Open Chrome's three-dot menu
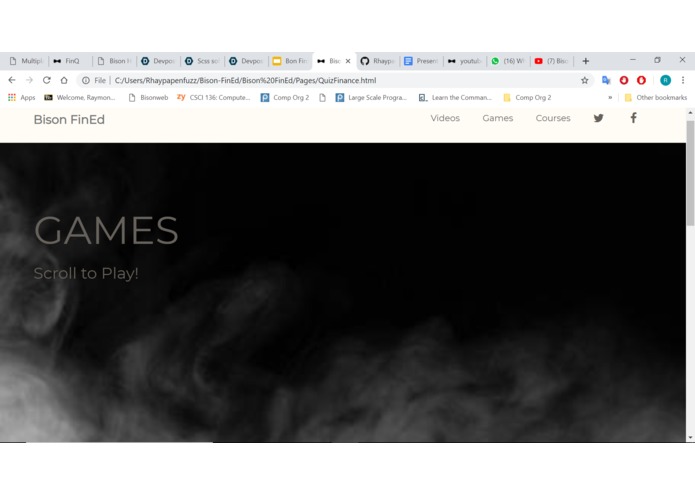 click(x=683, y=80)
